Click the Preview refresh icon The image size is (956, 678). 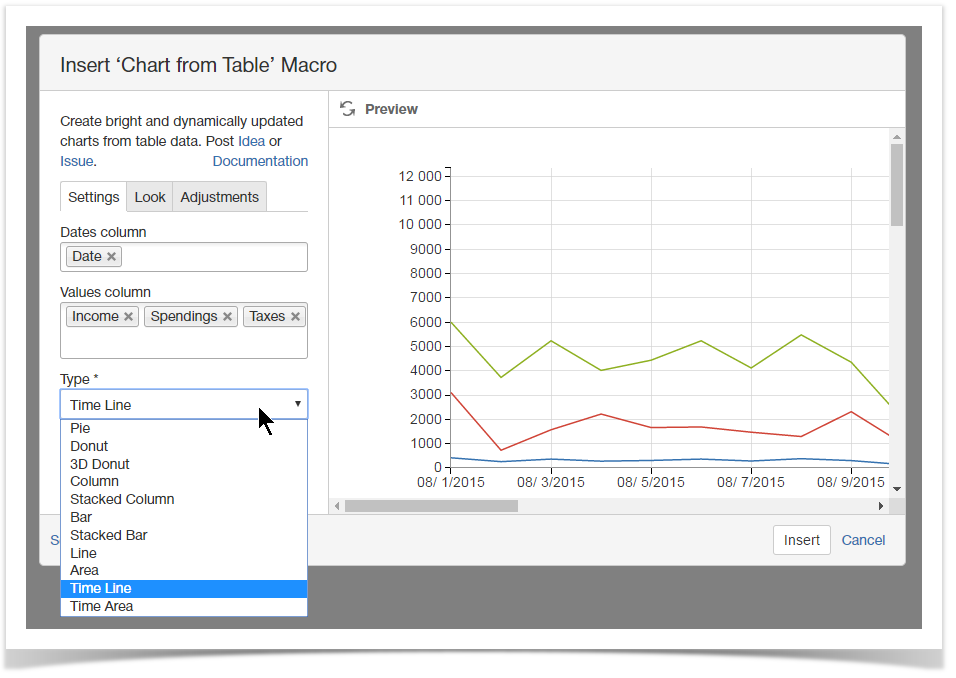pyautogui.click(x=348, y=109)
